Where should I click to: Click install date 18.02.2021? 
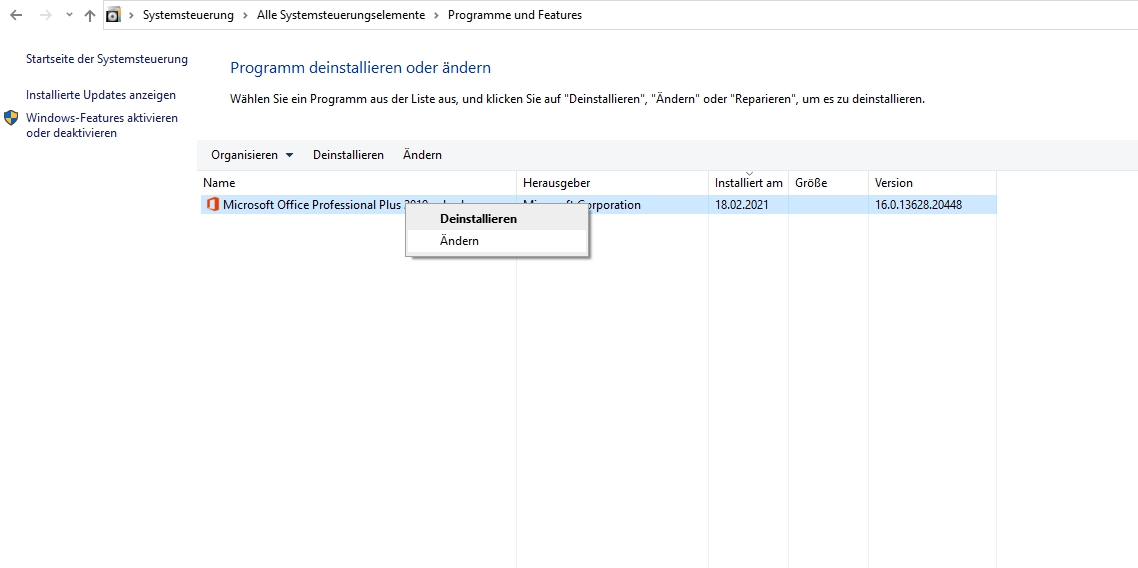click(x=742, y=205)
